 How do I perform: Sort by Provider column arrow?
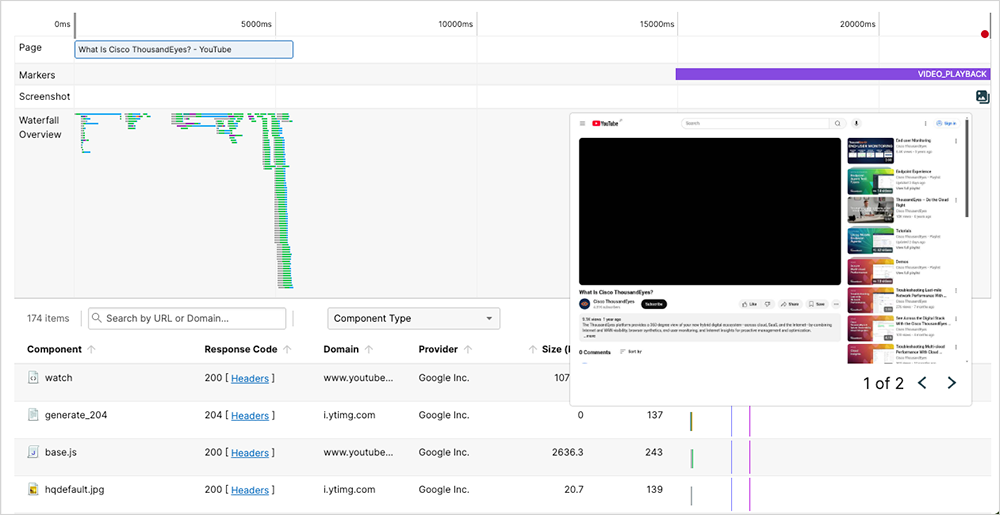[468, 349]
